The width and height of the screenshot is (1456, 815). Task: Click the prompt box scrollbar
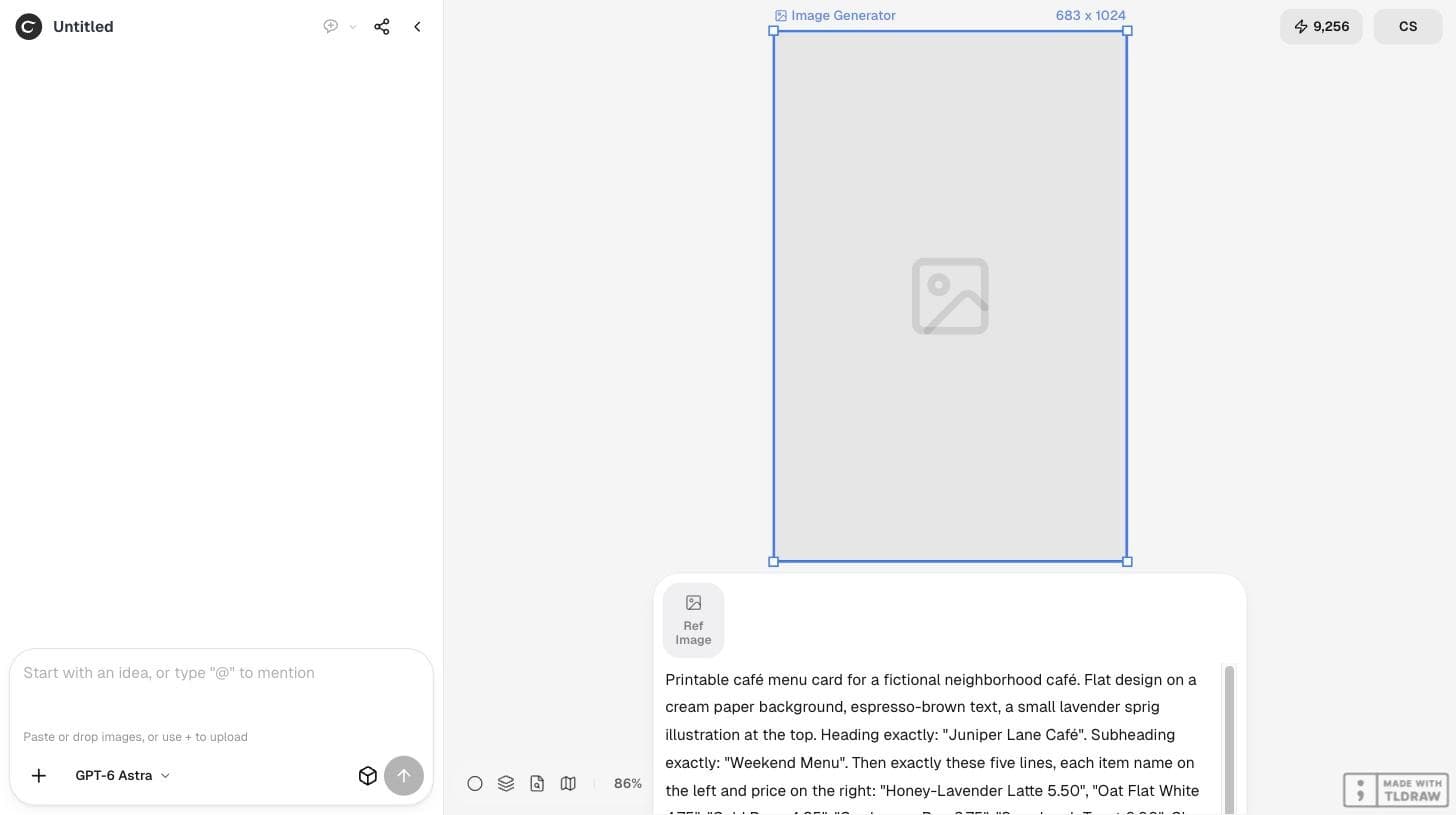[x=1229, y=740]
